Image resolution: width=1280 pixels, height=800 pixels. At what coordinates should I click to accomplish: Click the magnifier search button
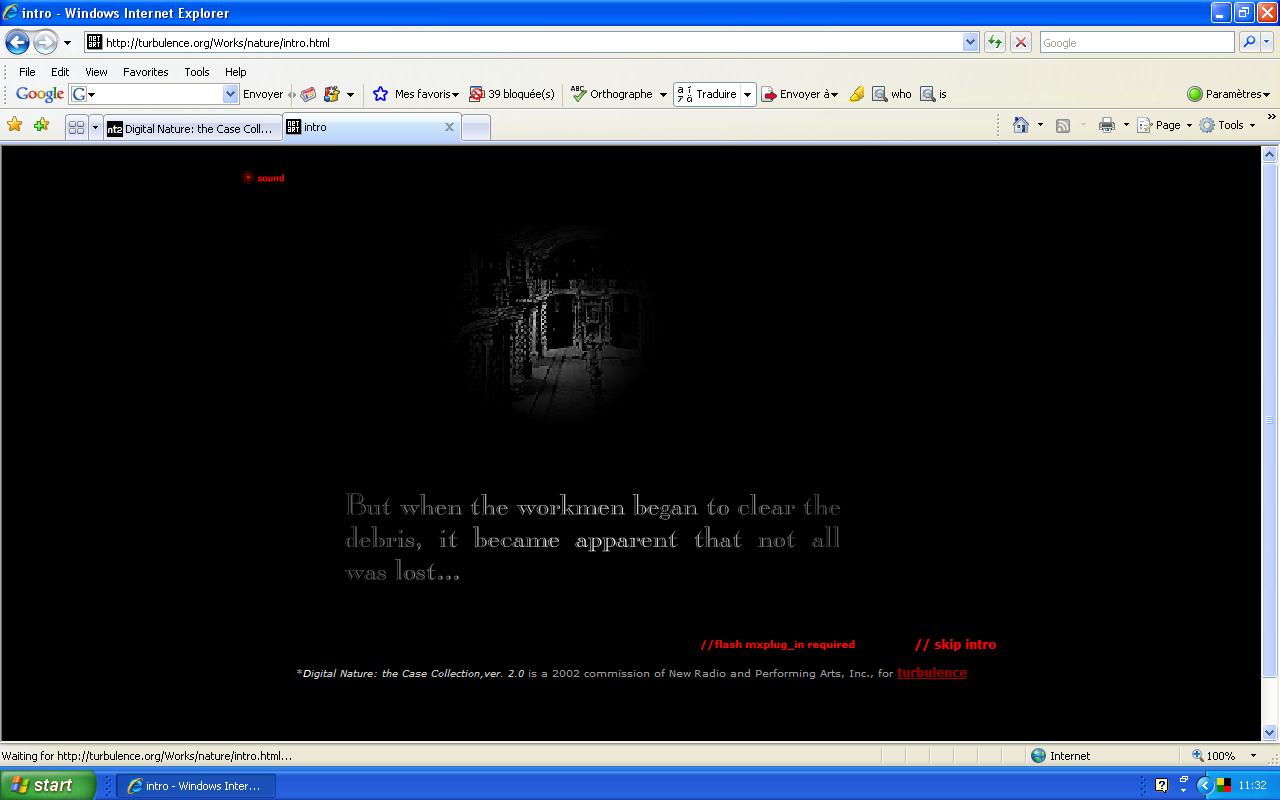(1248, 42)
